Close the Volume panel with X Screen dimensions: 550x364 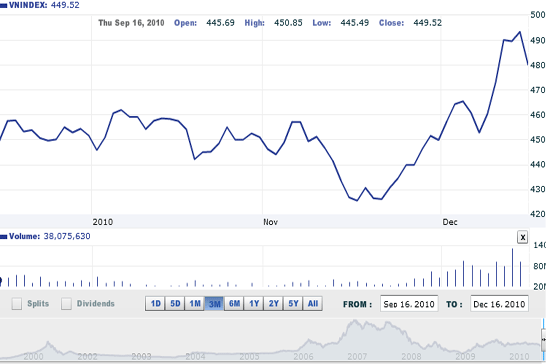pos(523,237)
